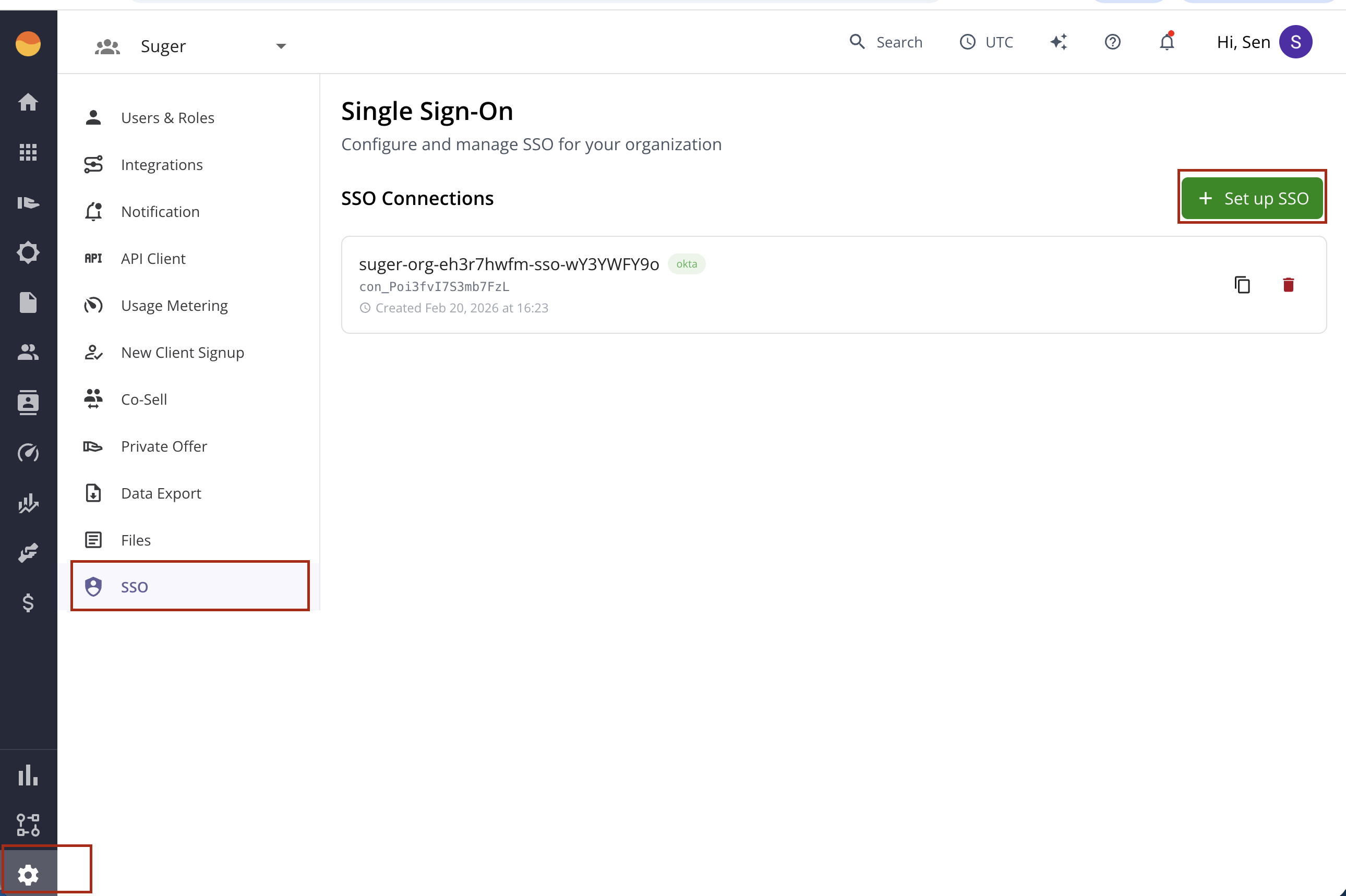Screen dimensions: 1346x896
Task: Open settings gear in sidebar
Action: click(28, 874)
